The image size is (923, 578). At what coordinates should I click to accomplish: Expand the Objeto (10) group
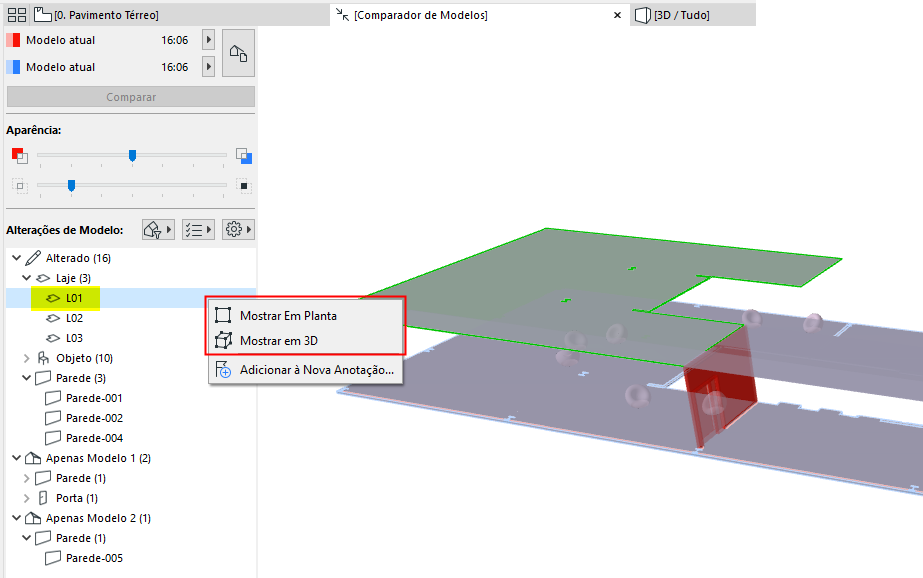point(26,358)
